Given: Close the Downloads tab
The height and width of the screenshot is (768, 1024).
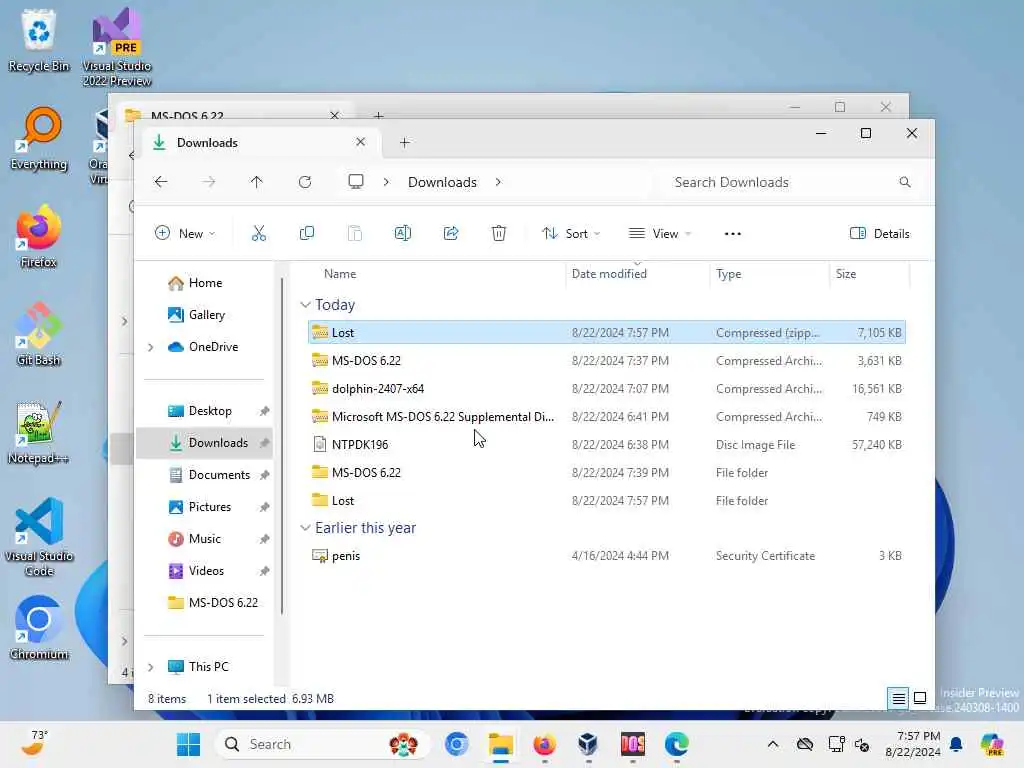Looking at the screenshot, I should (360, 142).
